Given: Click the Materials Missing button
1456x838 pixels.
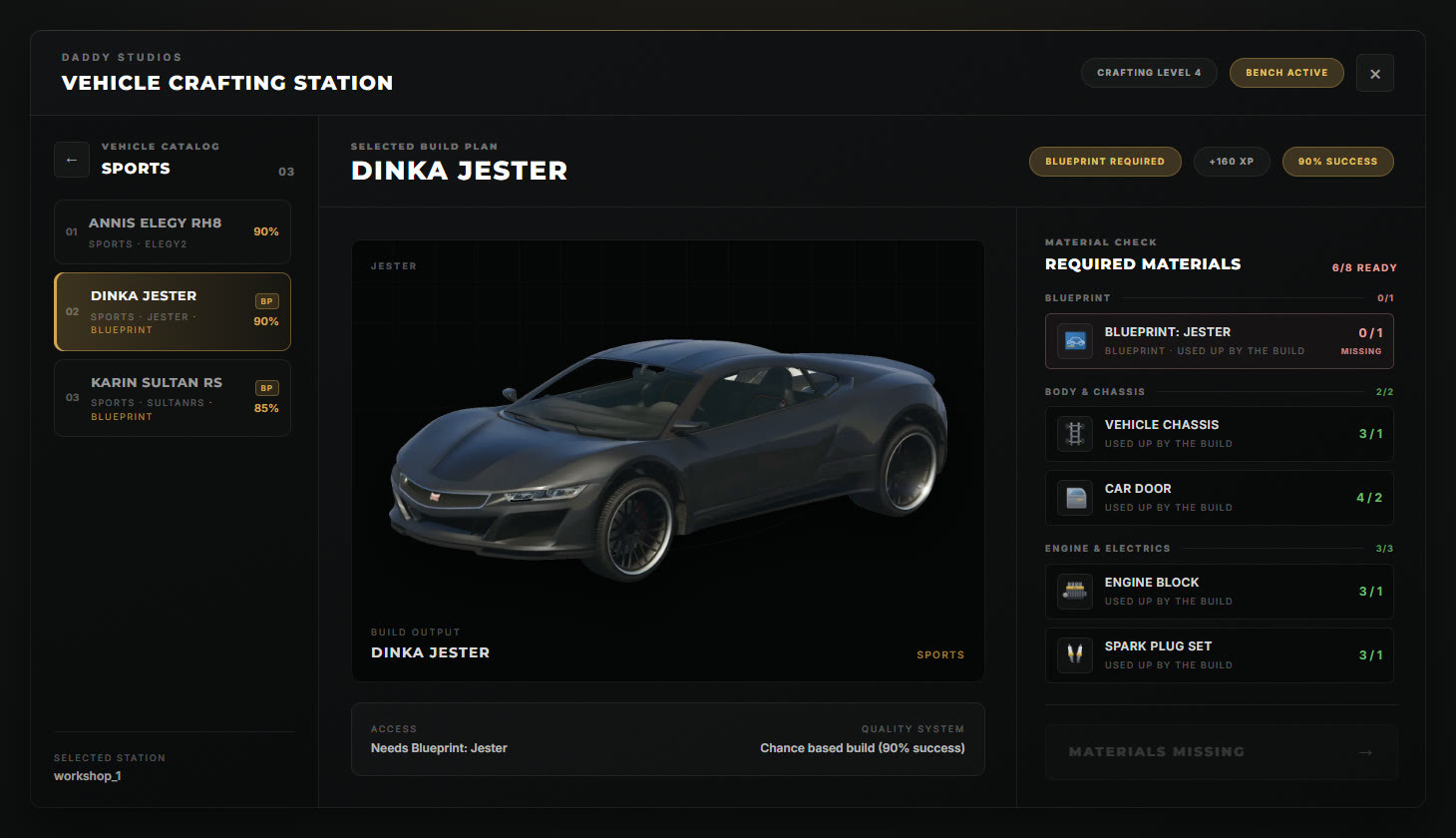Looking at the screenshot, I should pos(1221,752).
